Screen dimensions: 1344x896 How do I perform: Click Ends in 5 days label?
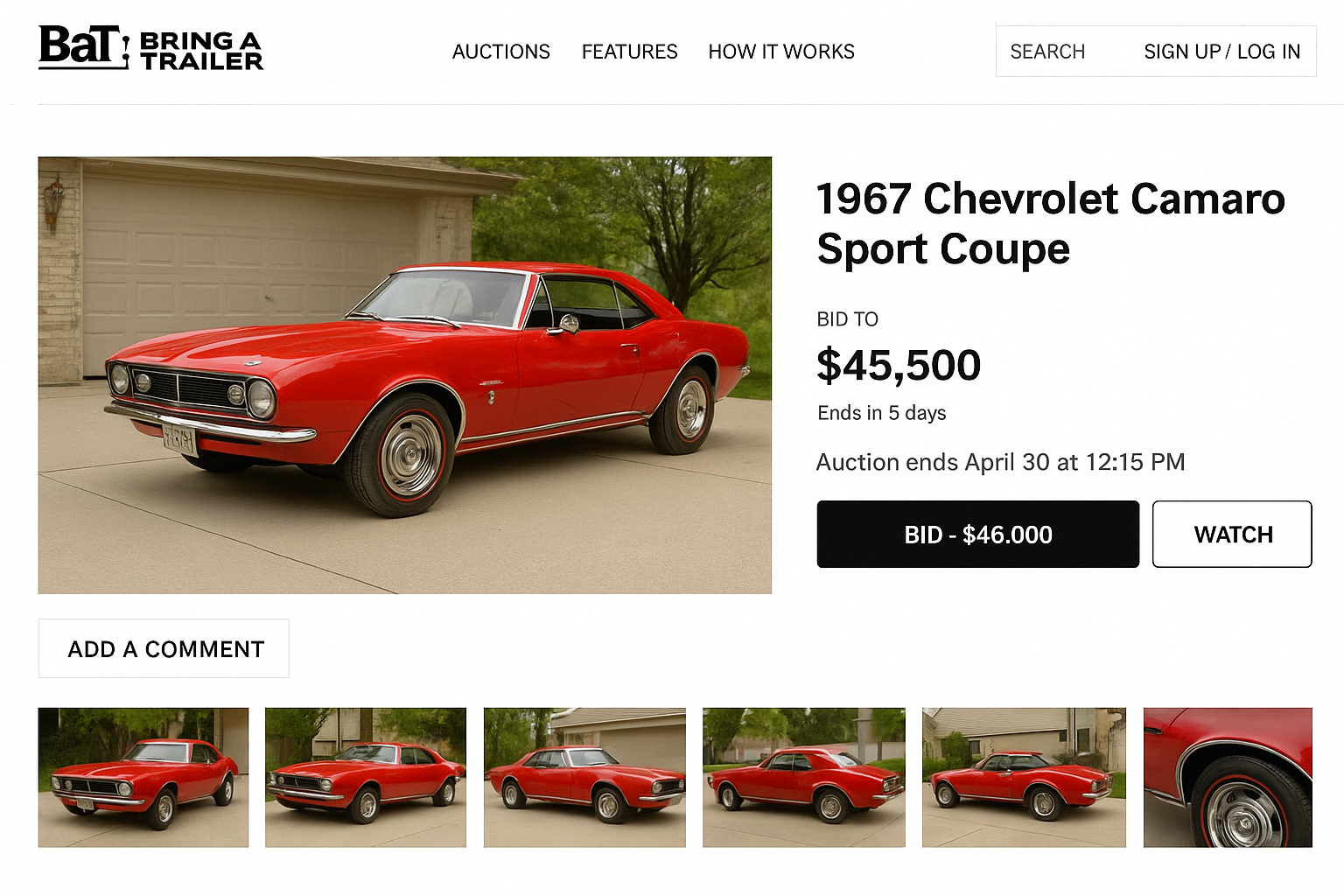(881, 412)
